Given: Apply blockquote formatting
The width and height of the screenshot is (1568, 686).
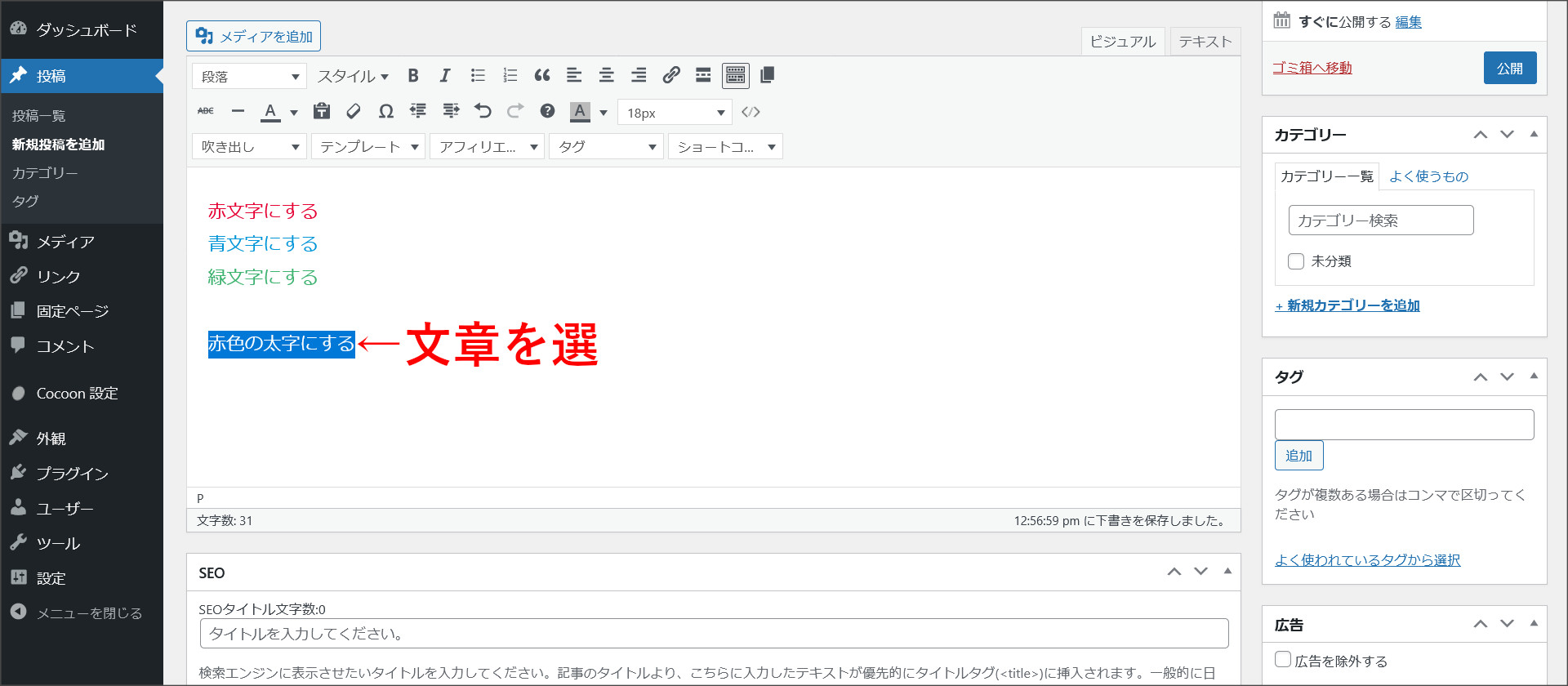Looking at the screenshot, I should (542, 76).
